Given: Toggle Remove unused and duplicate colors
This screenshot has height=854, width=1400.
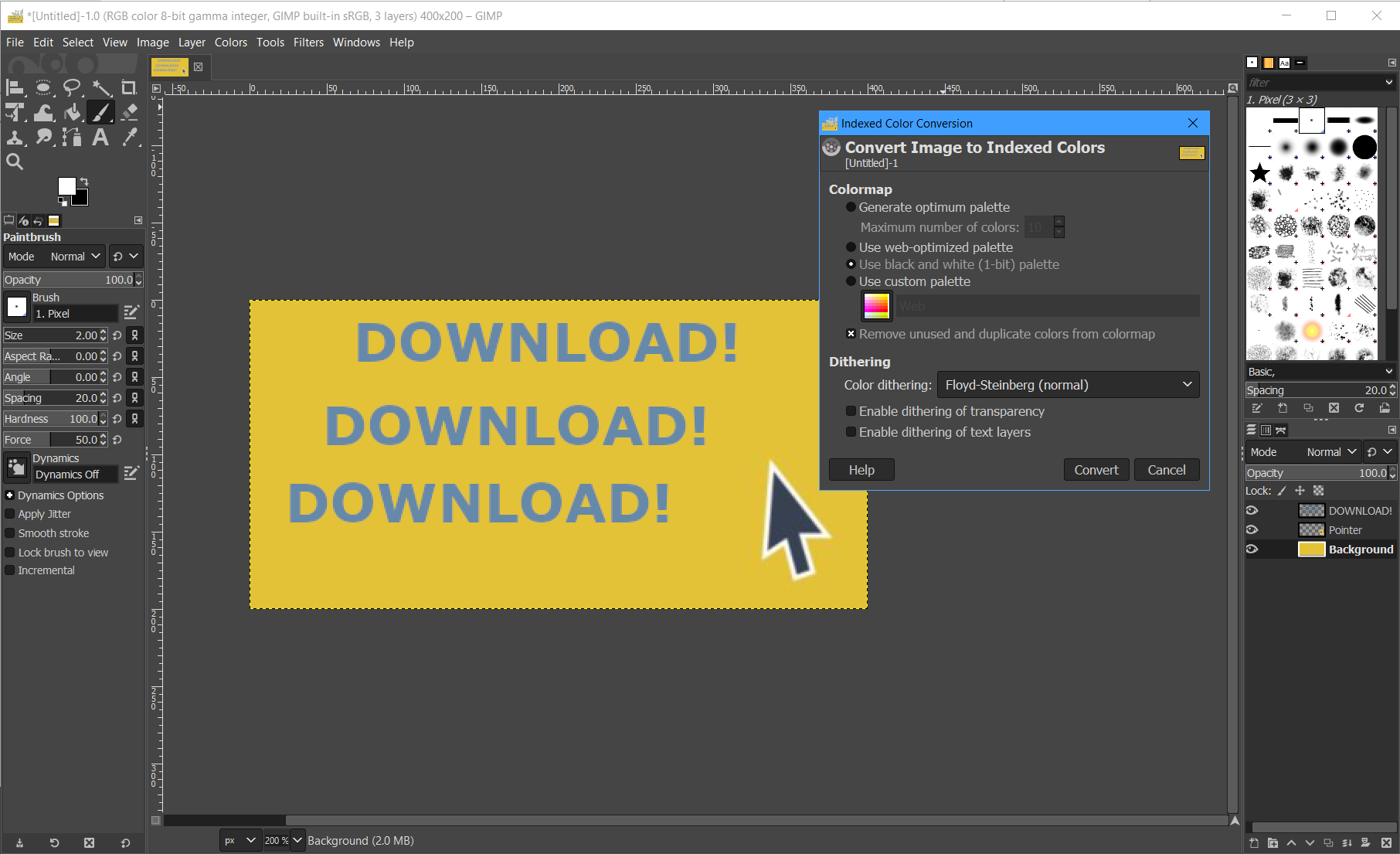Looking at the screenshot, I should (851, 334).
